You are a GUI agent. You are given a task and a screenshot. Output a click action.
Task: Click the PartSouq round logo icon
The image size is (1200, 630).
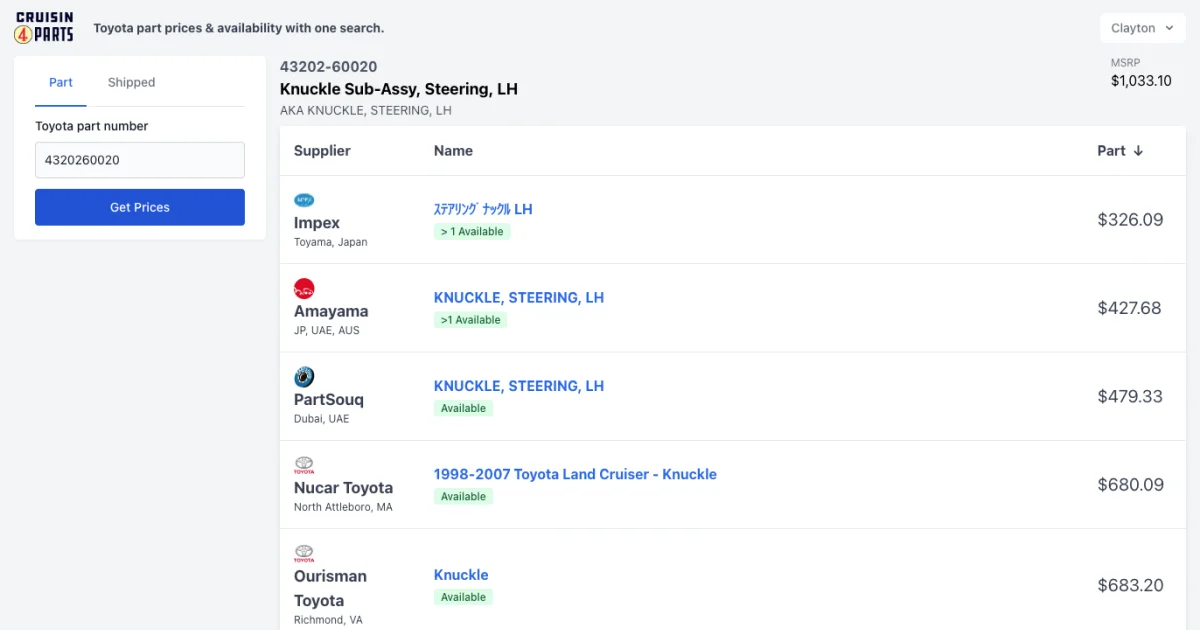pos(304,377)
